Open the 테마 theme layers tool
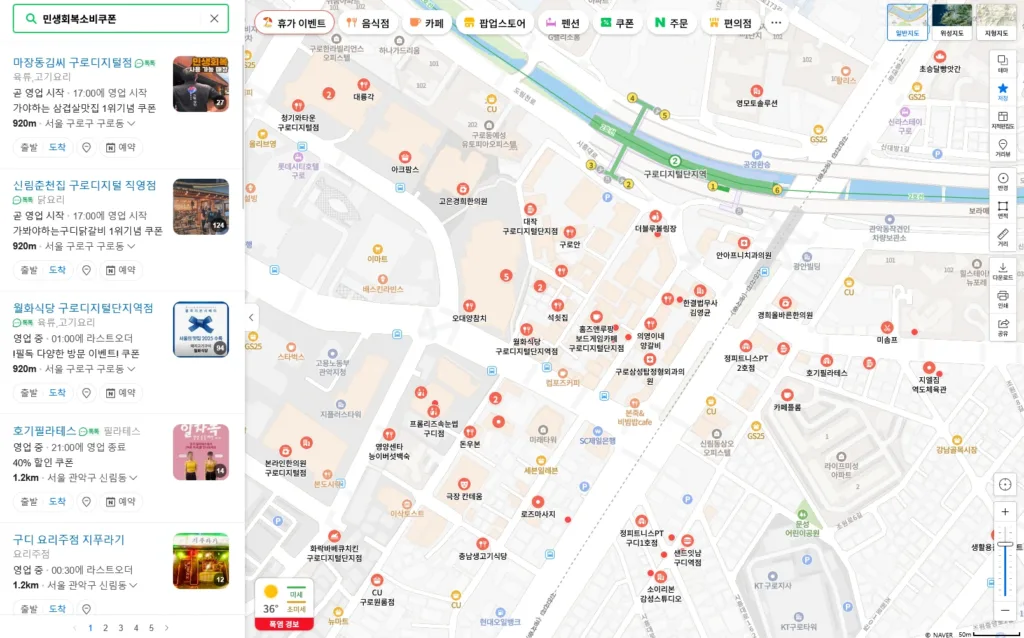The height and width of the screenshot is (638, 1024). tap(1003, 63)
